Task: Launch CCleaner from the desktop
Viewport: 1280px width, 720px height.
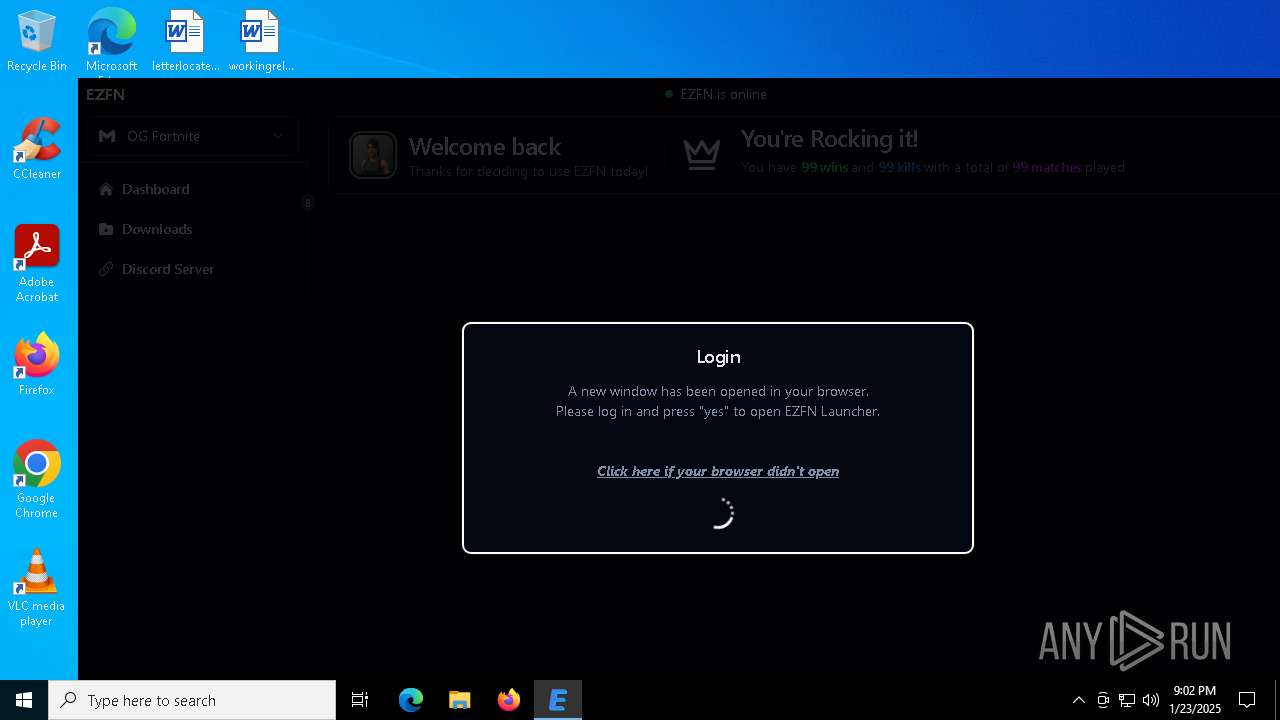Action: click(x=37, y=150)
